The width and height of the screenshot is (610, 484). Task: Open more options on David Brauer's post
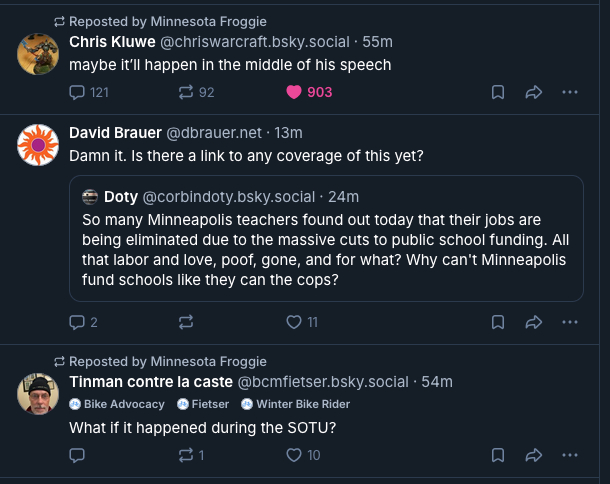(x=570, y=322)
